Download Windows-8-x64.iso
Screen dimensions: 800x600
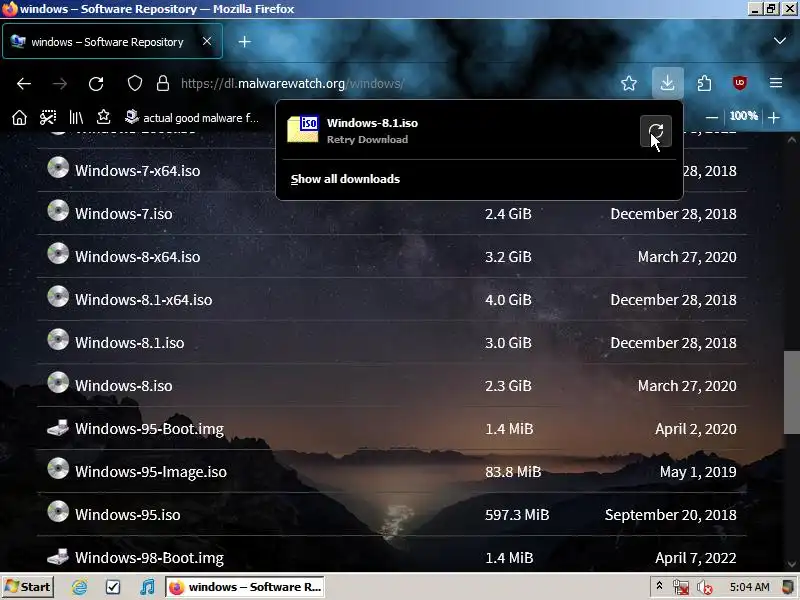137,257
